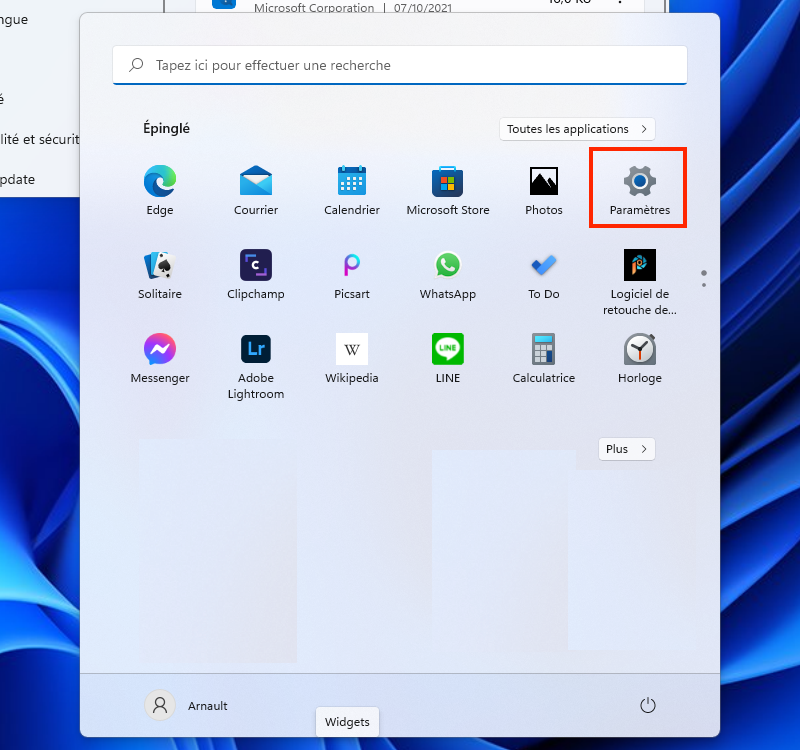Click the Épinglé section heading
The width and height of the screenshot is (800, 750).
point(166,128)
